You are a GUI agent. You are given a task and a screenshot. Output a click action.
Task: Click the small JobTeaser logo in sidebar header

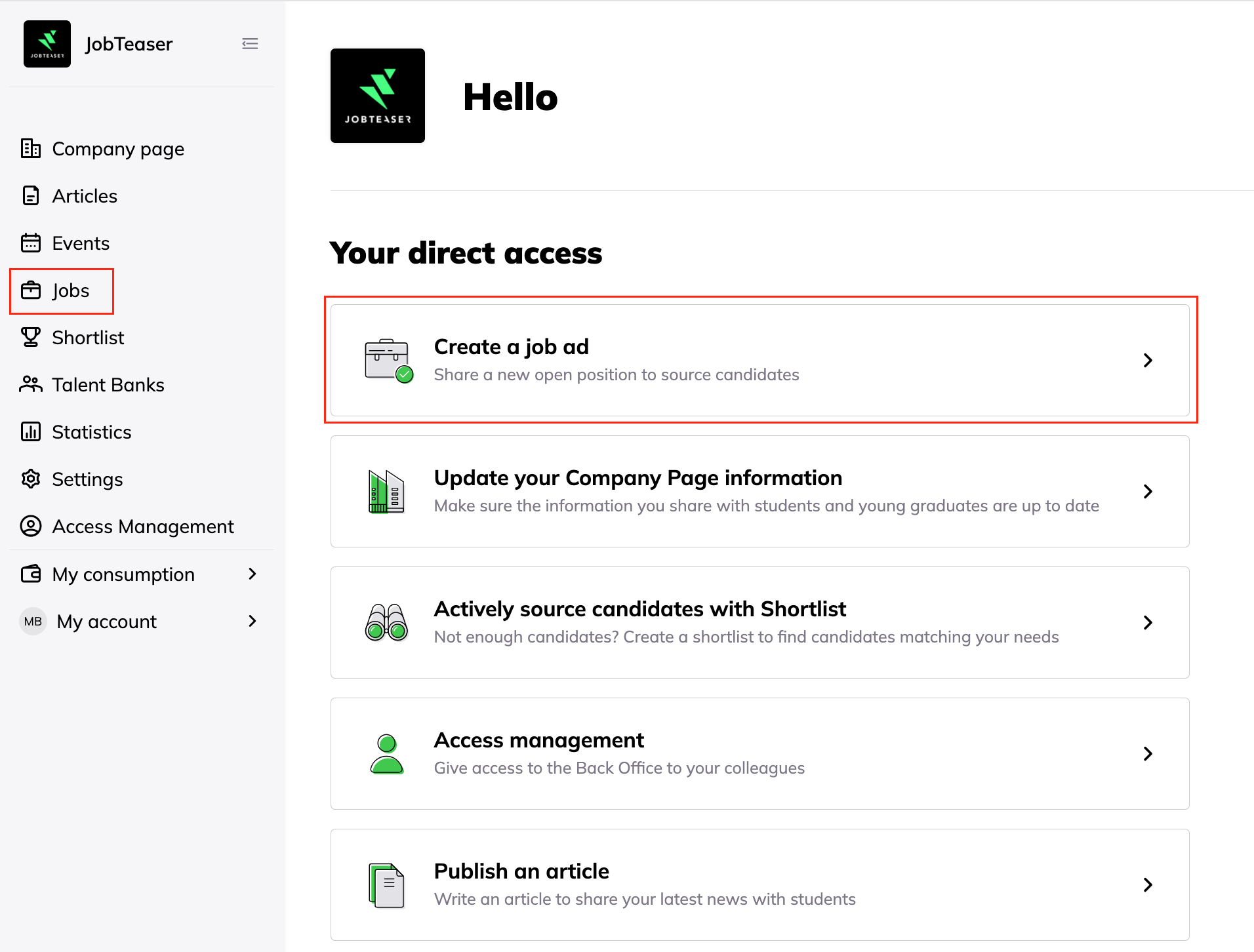47,44
